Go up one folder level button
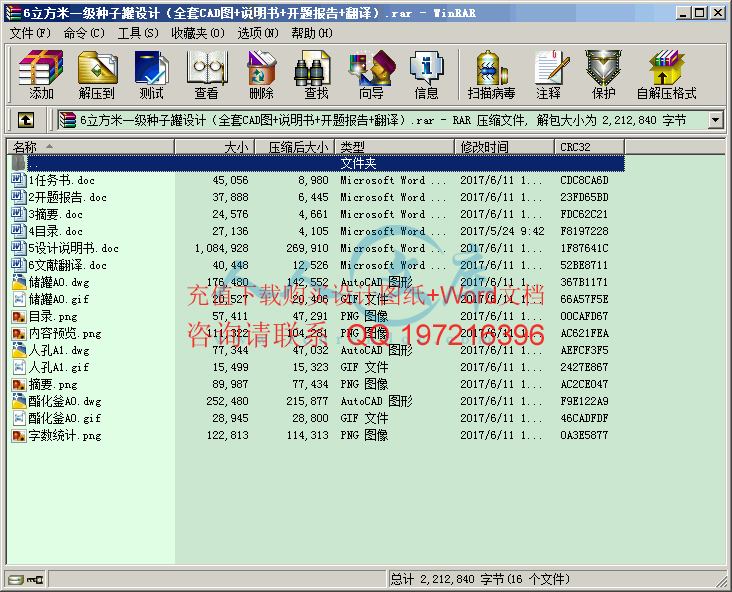Screen dimensions: 732x592 (26, 120)
